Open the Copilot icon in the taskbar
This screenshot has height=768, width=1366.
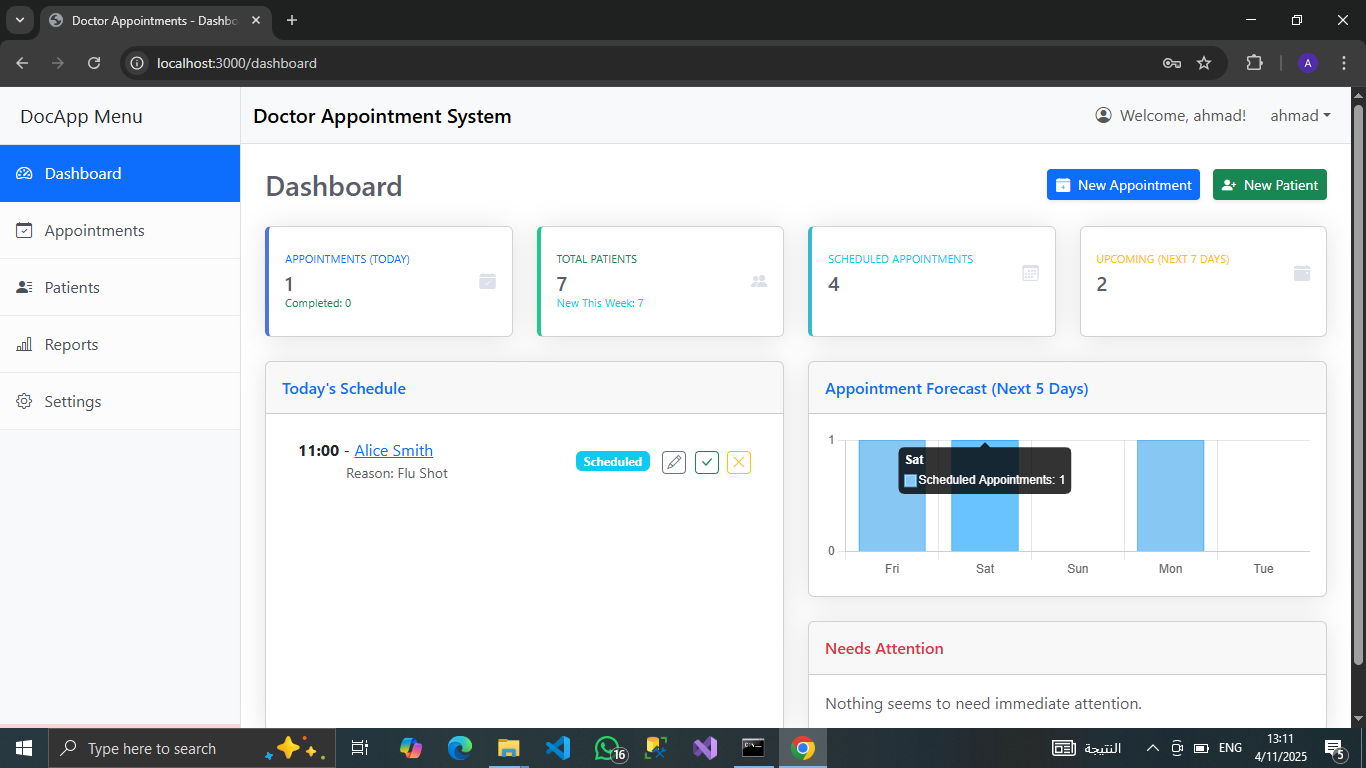click(411, 748)
